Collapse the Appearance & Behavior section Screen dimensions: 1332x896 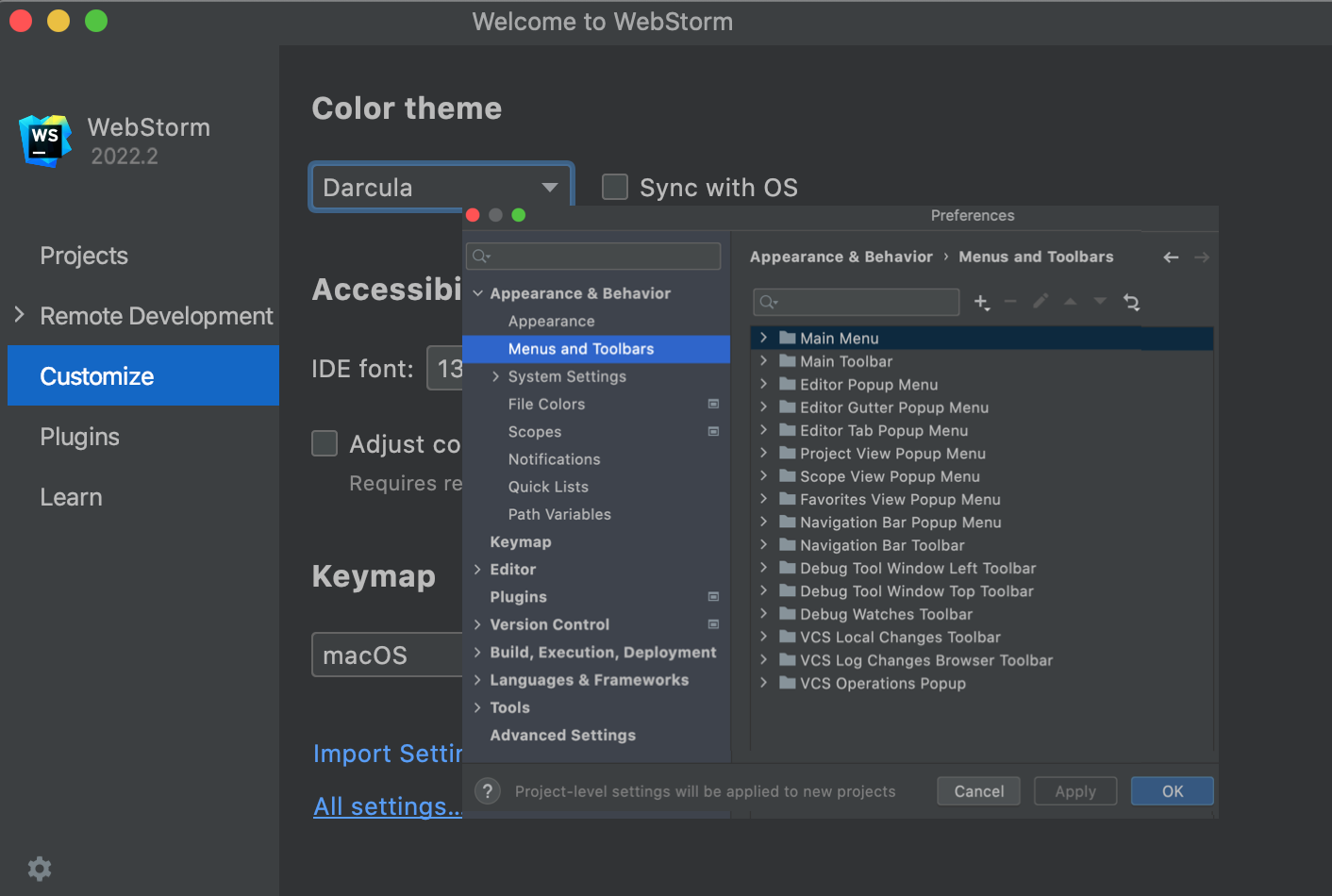tap(477, 293)
